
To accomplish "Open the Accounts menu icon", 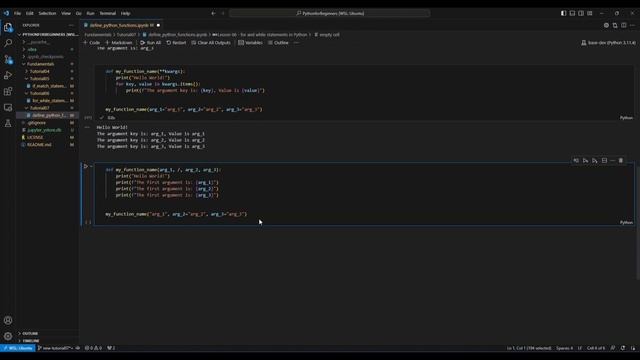I will click(x=8, y=320).
